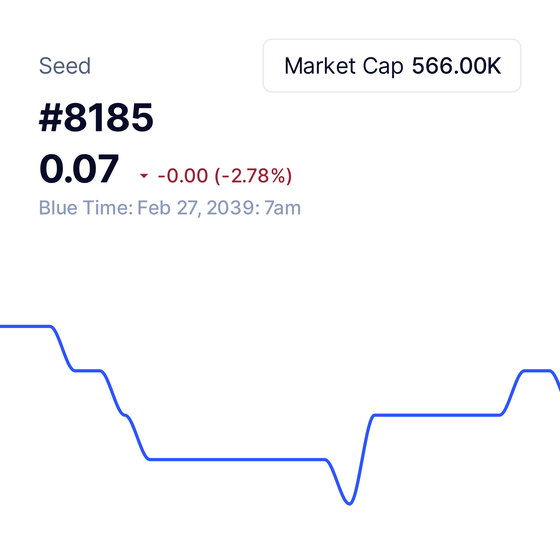This screenshot has height=560, width=560.
Task: Select the Blue Time label text
Action: [x=86, y=208]
